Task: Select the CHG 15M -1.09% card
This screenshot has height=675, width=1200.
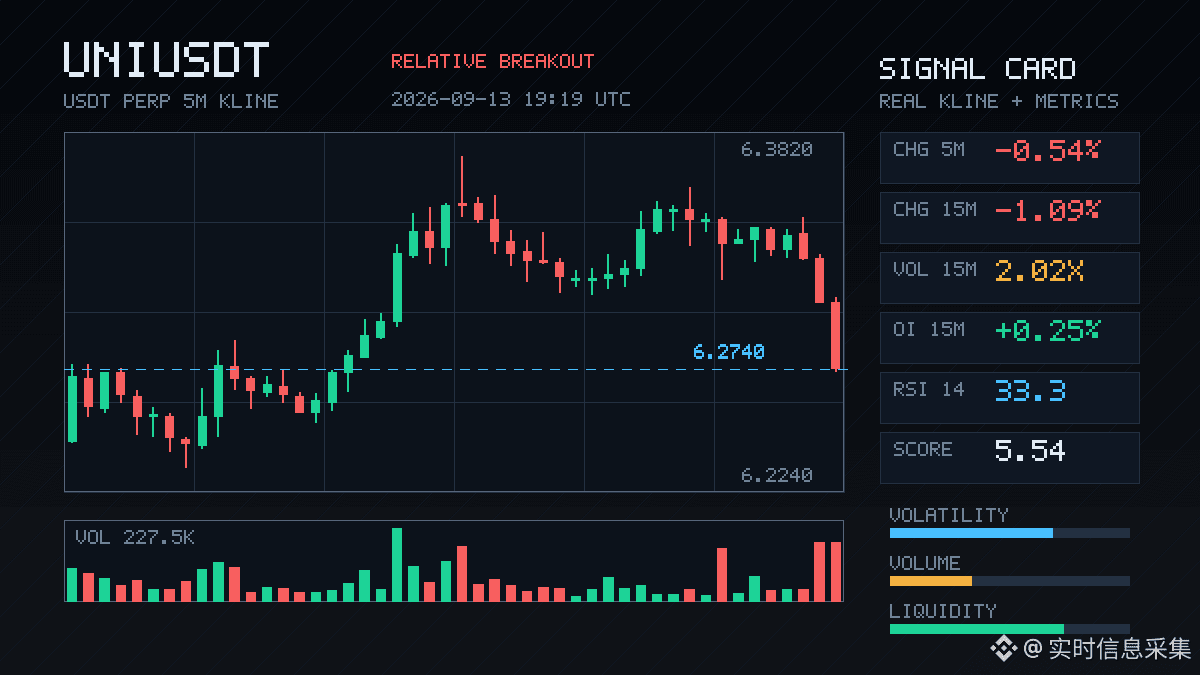Action: tap(1009, 217)
